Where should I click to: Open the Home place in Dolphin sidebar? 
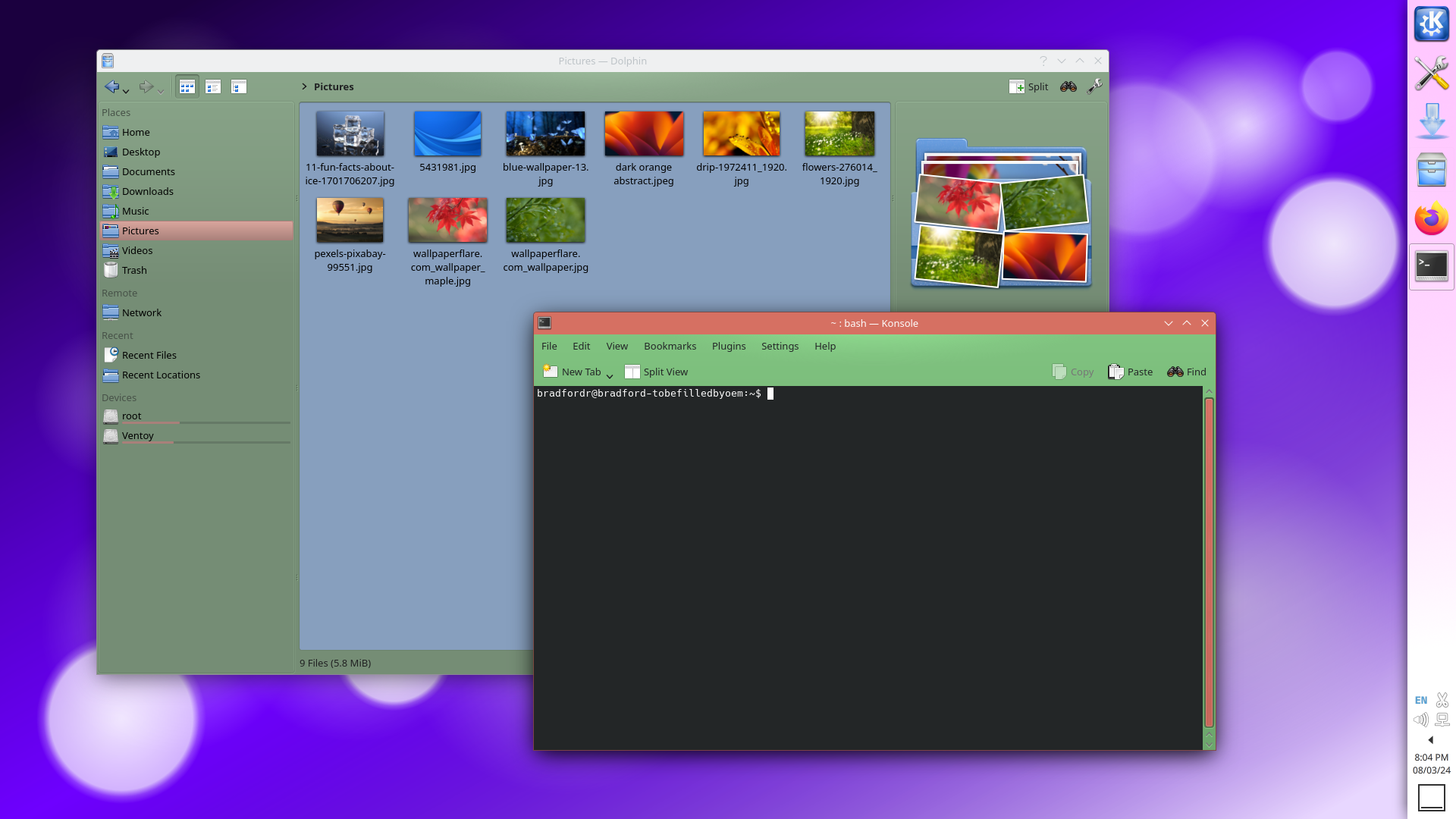(196, 132)
